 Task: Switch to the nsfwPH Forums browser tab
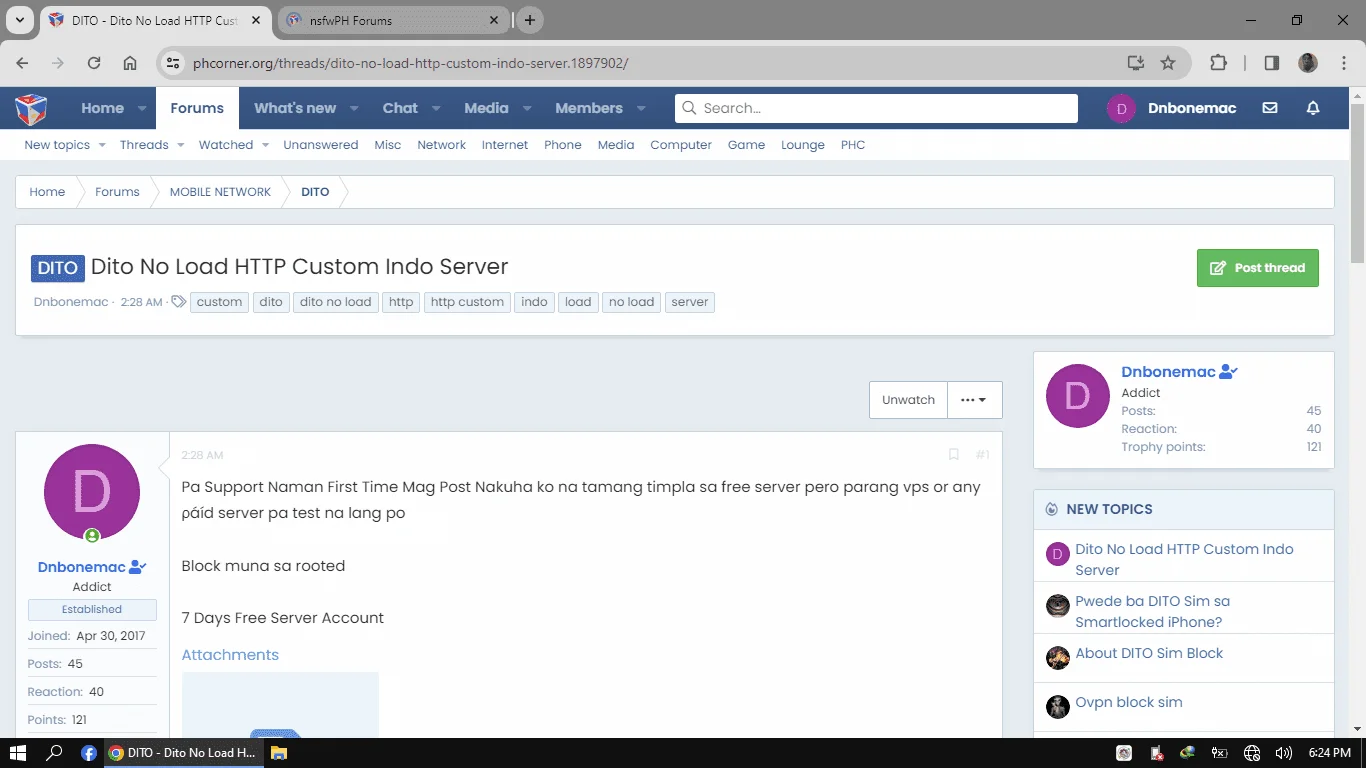392,20
